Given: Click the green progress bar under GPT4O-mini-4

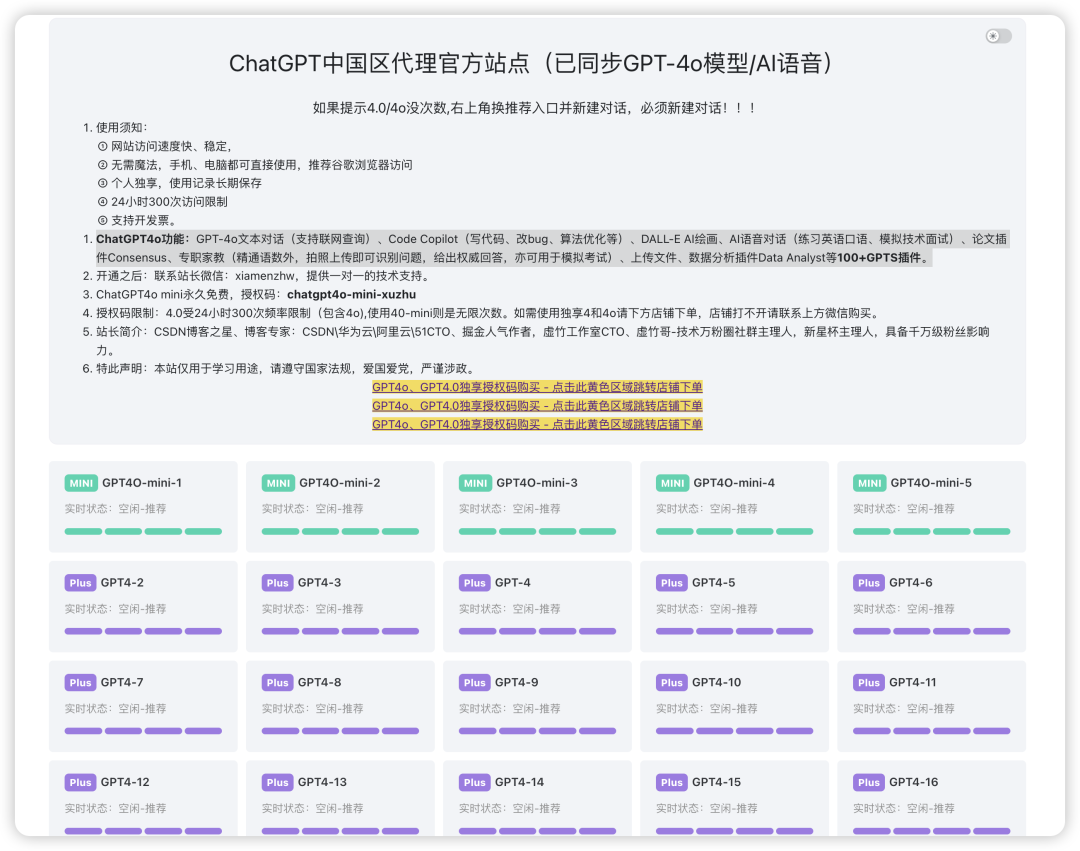Looking at the screenshot, I should [734, 532].
